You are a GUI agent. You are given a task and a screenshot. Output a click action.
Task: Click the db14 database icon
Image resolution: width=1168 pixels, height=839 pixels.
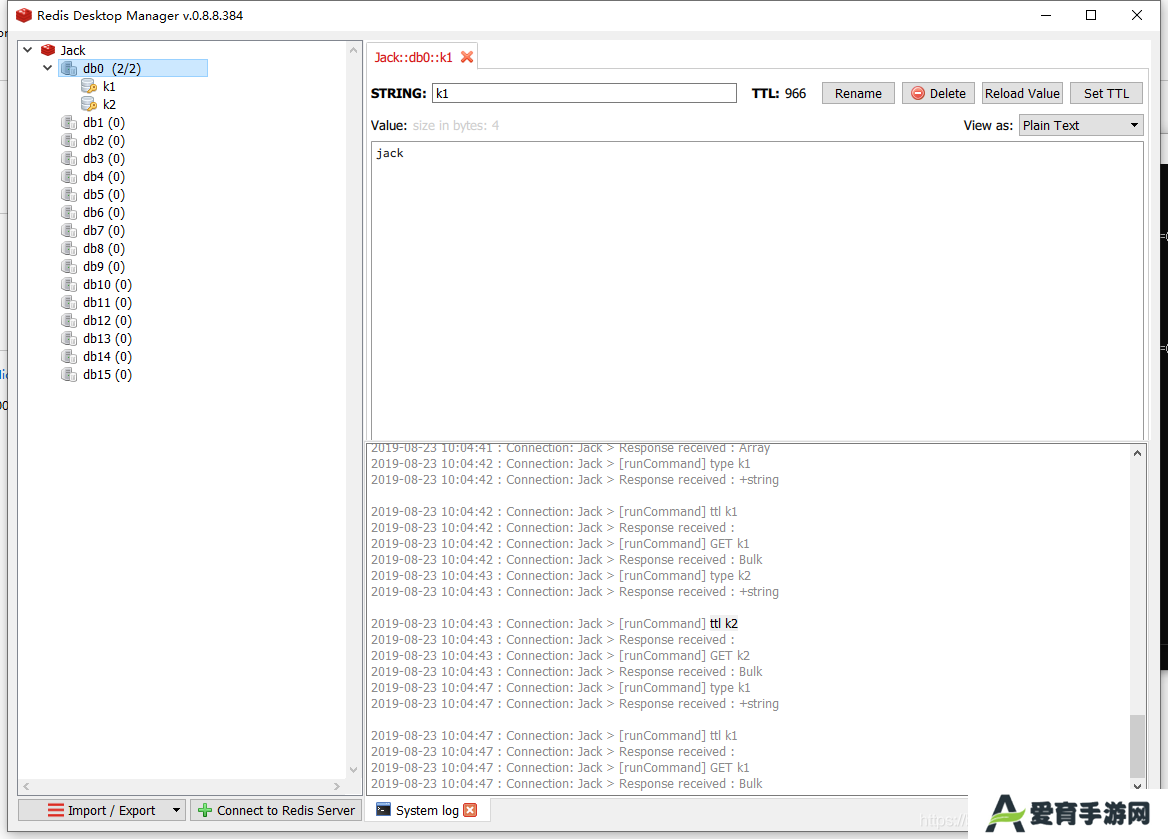point(69,356)
